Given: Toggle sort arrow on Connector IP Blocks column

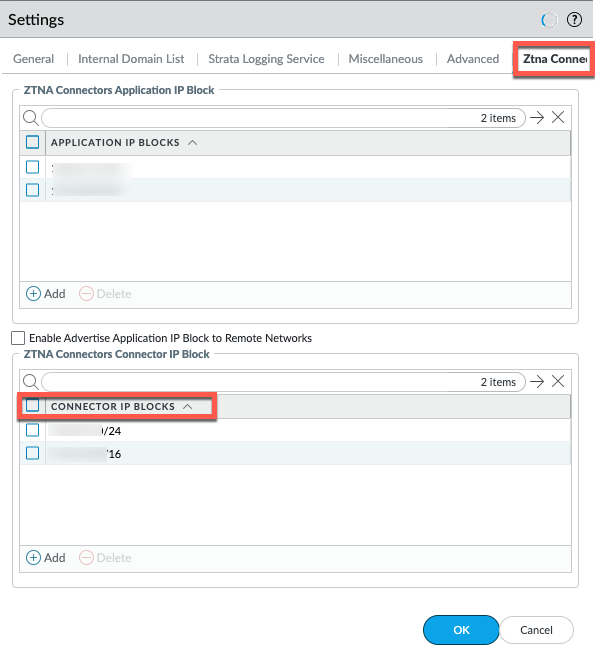Looking at the screenshot, I should (188, 407).
